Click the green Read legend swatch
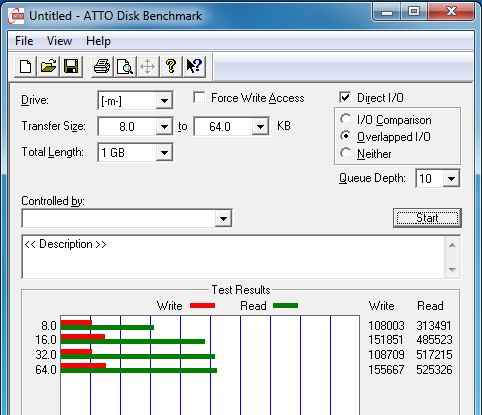This screenshot has height=415, width=482. (x=285, y=305)
